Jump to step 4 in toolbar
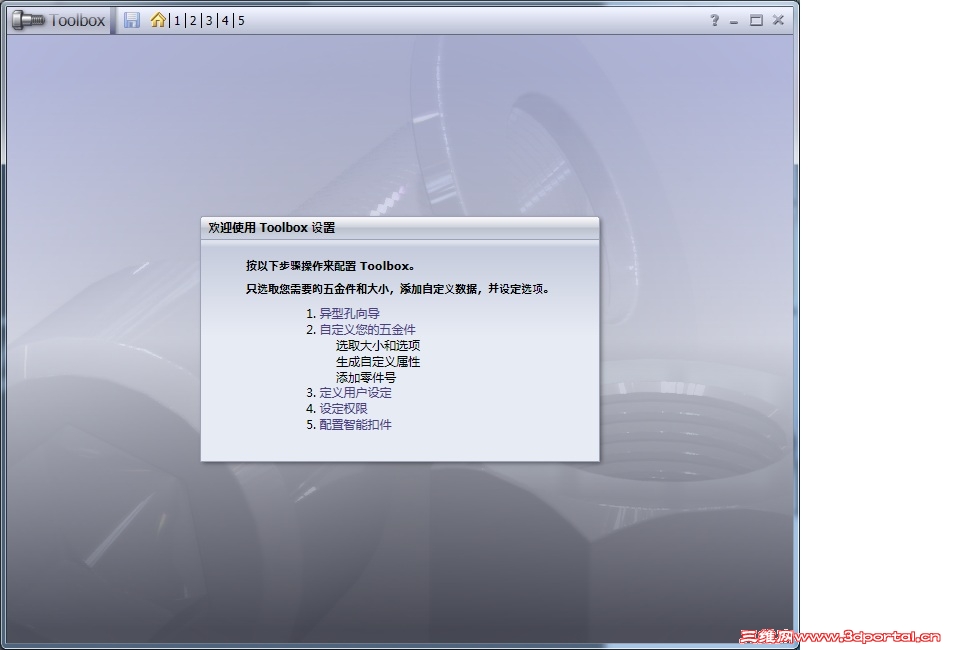 [225, 21]
